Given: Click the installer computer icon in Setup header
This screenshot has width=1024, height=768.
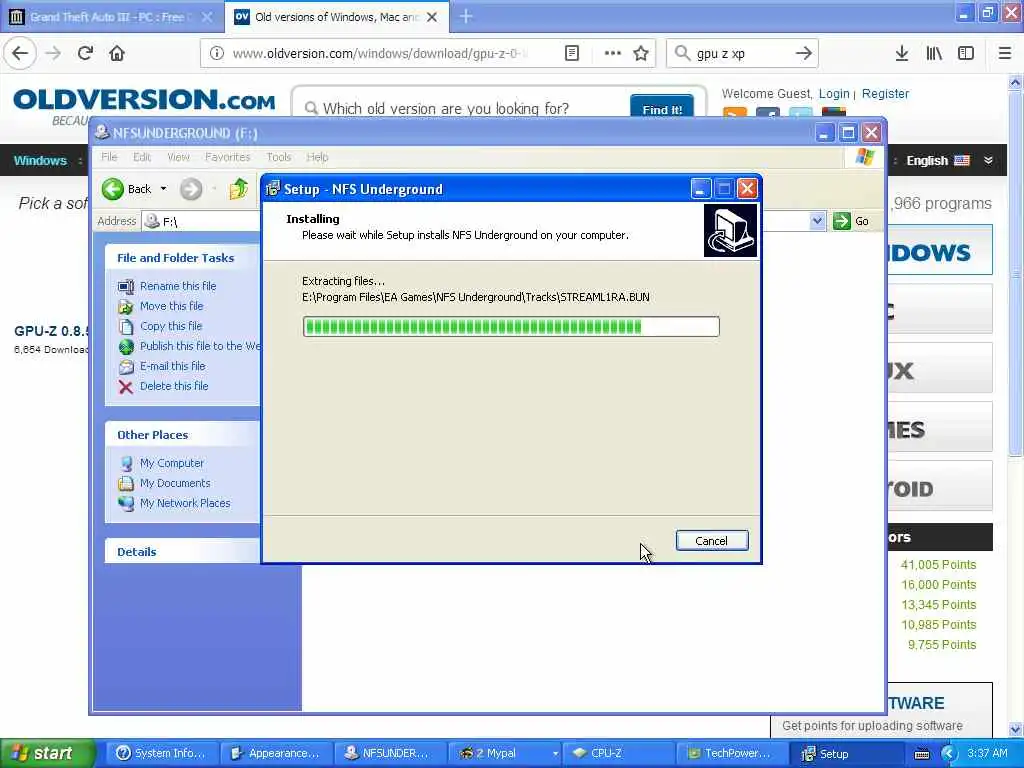Looking at the screenshot, I should [730, 231].
